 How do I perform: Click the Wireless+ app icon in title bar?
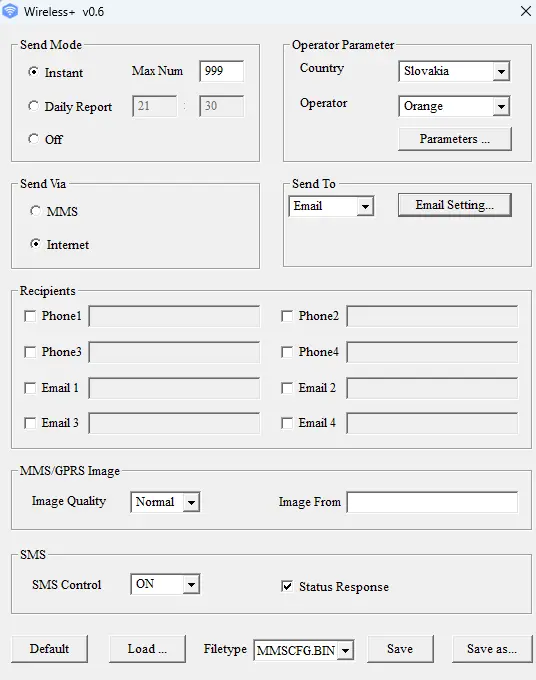[10, 11]
